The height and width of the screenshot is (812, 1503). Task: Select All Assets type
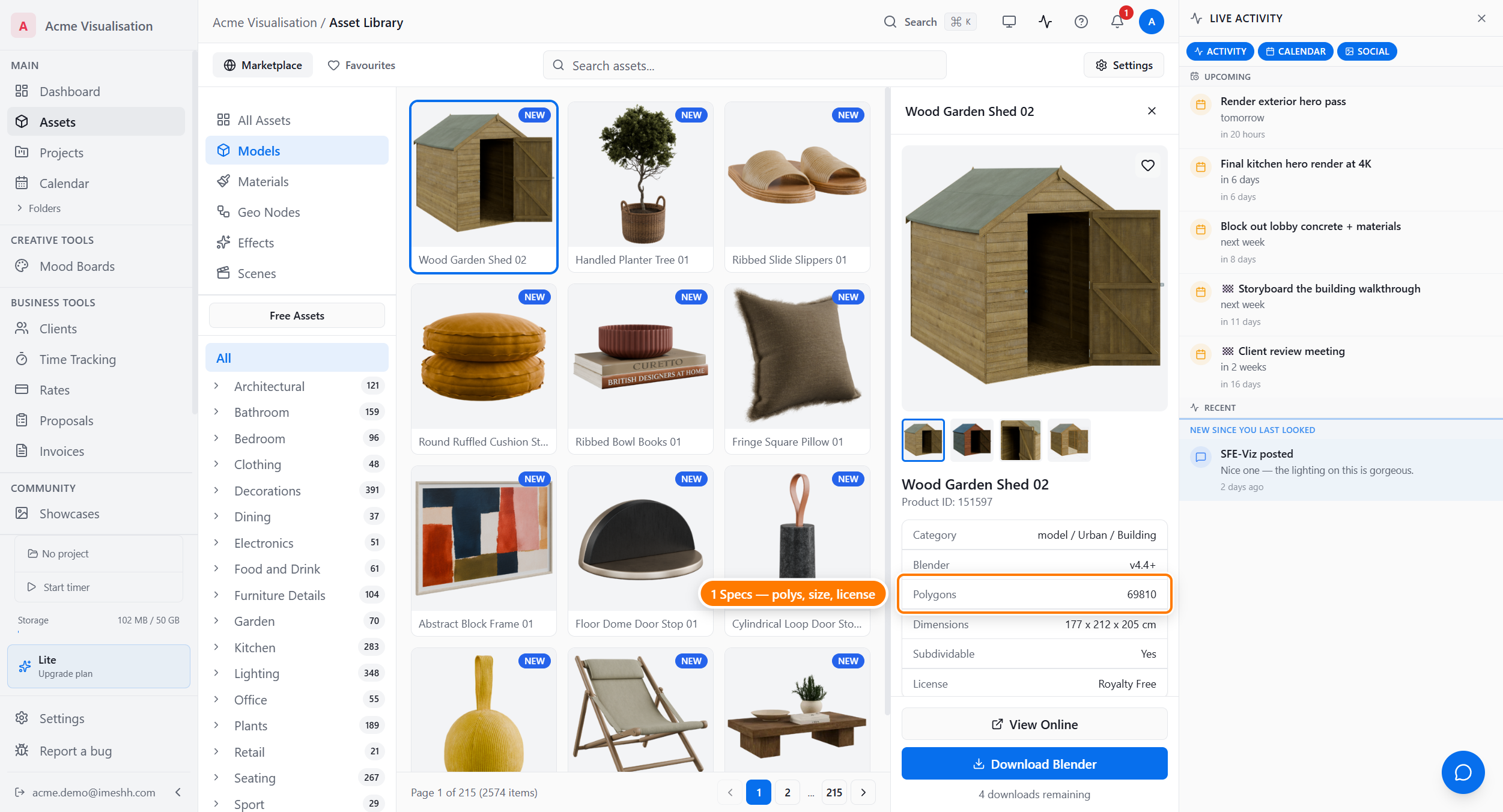click(297, 120)
